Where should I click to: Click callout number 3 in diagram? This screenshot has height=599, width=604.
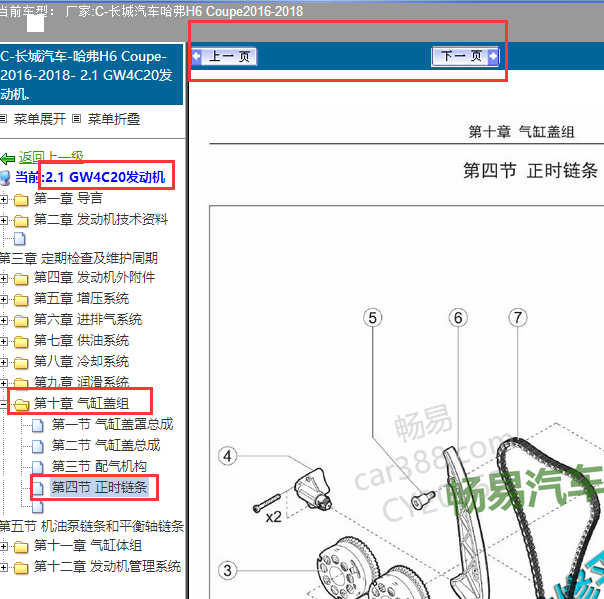click(x=227, y=570)
